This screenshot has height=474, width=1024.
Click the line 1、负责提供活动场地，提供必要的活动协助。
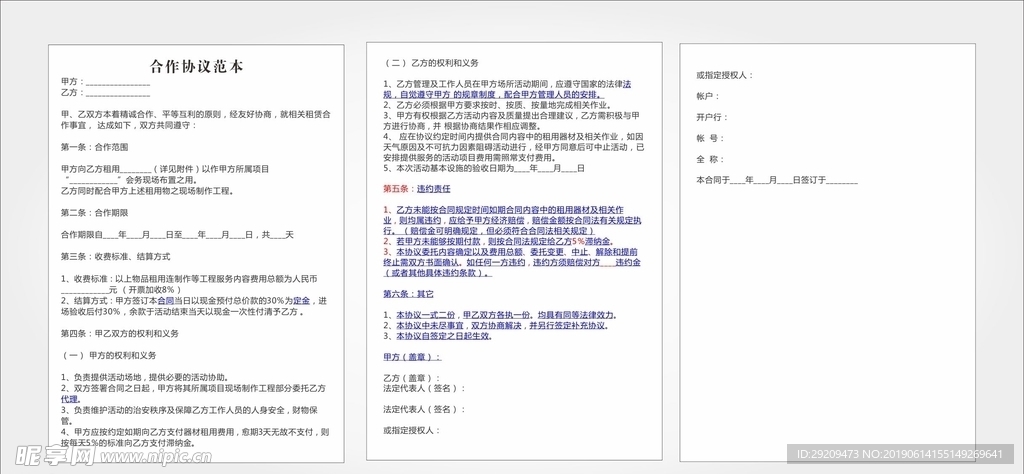point(145,377)
